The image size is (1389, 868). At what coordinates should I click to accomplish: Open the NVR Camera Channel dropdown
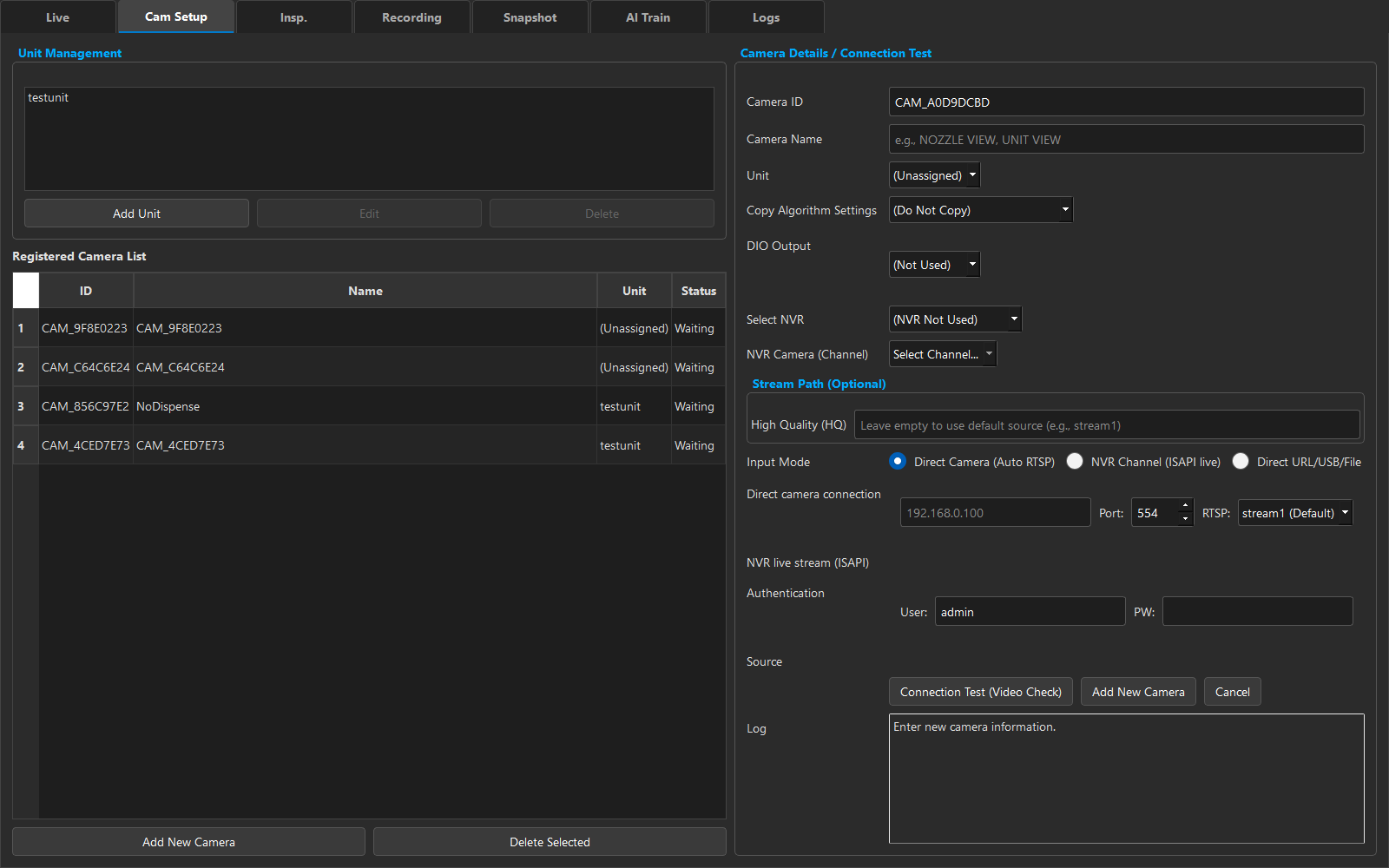[x=943, y=354]
